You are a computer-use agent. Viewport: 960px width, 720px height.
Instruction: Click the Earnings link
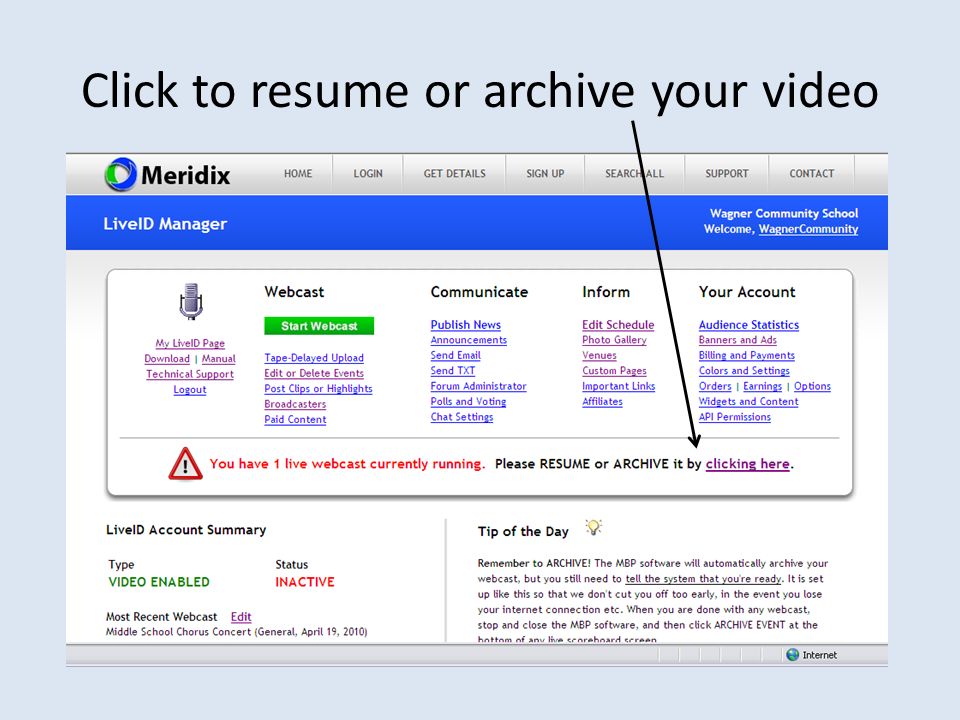coord(762,386)
